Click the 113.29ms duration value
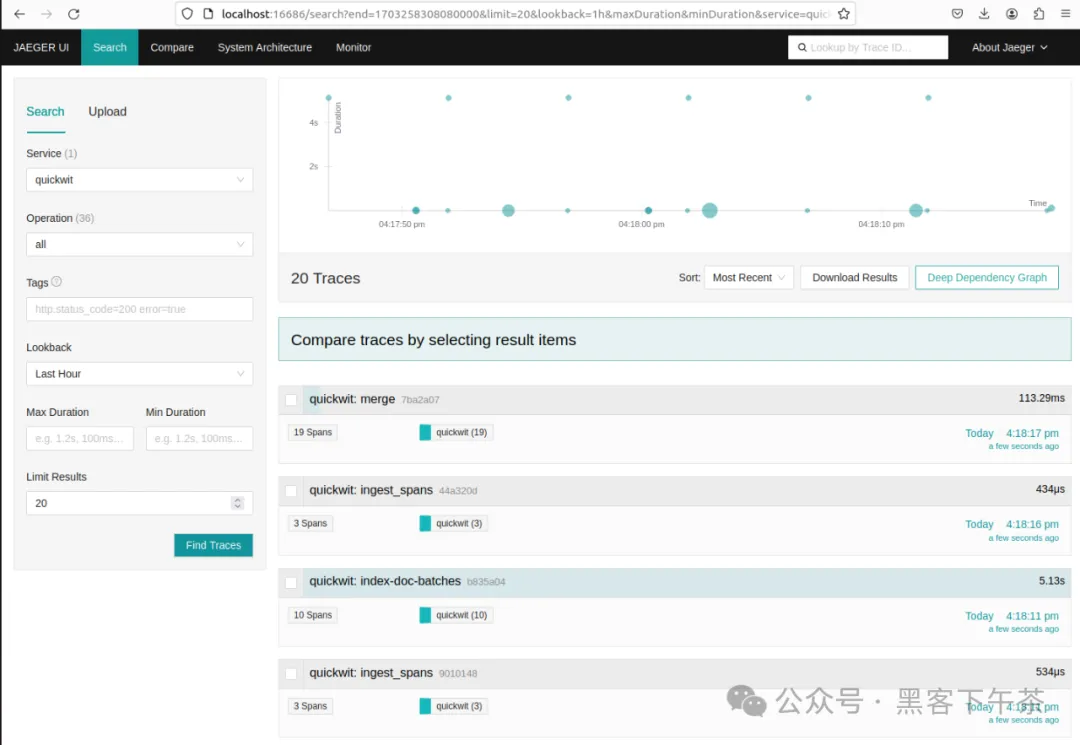The width and height of the screenshot is (1080, 745). pos(1041,398)
